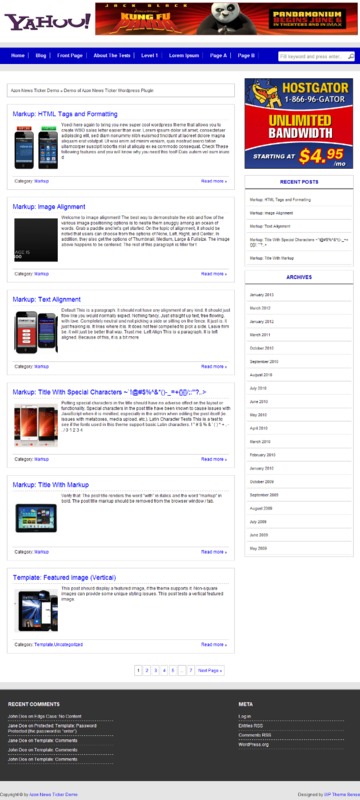This screenshot has width=360, height=800.
Task: Open Azon News Ticker Demo footer link
Action: click(54, 795)
